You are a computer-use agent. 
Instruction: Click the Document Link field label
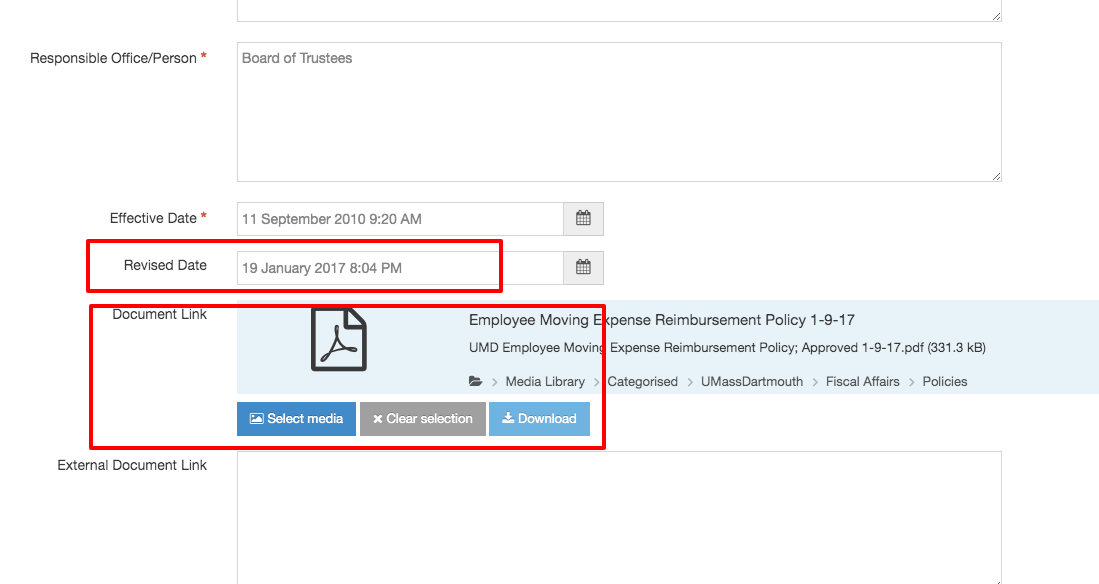(x=159, y=314)
